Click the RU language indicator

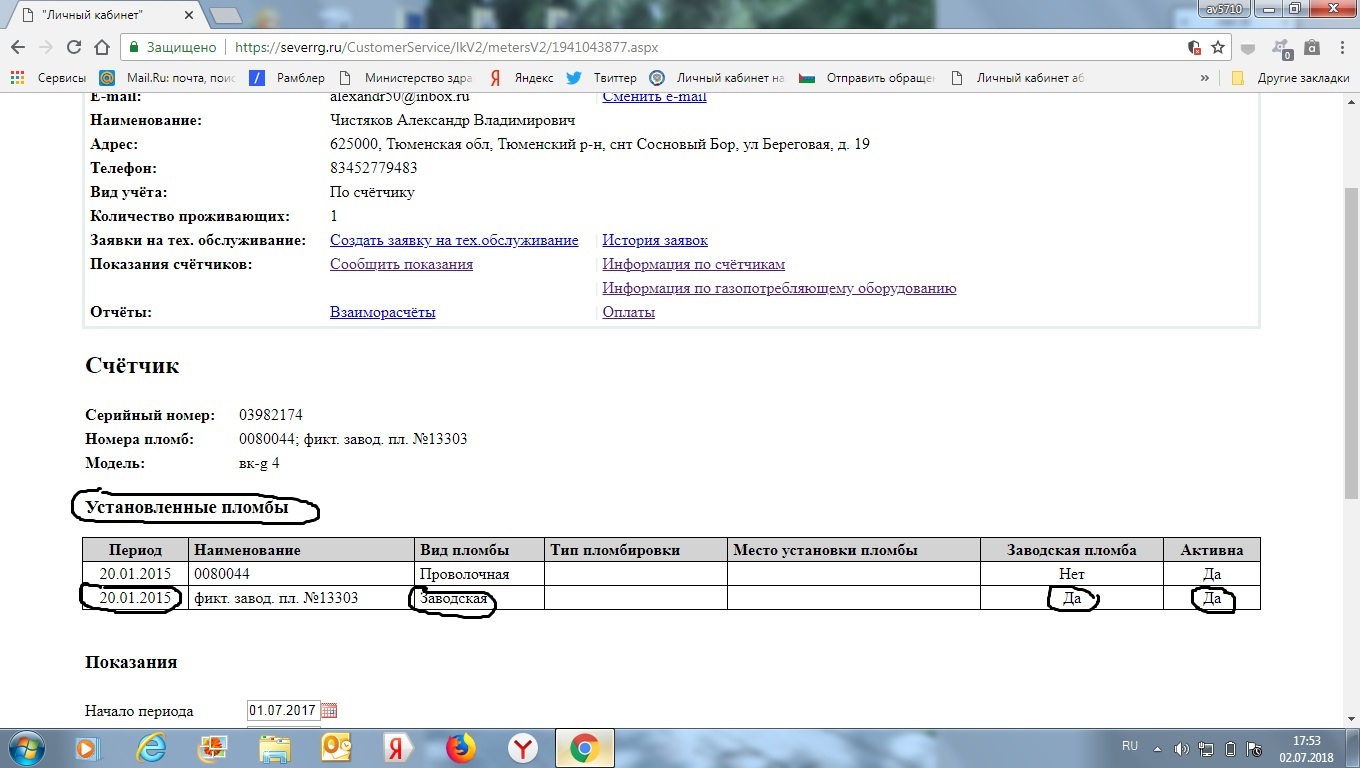(1130, 747)
